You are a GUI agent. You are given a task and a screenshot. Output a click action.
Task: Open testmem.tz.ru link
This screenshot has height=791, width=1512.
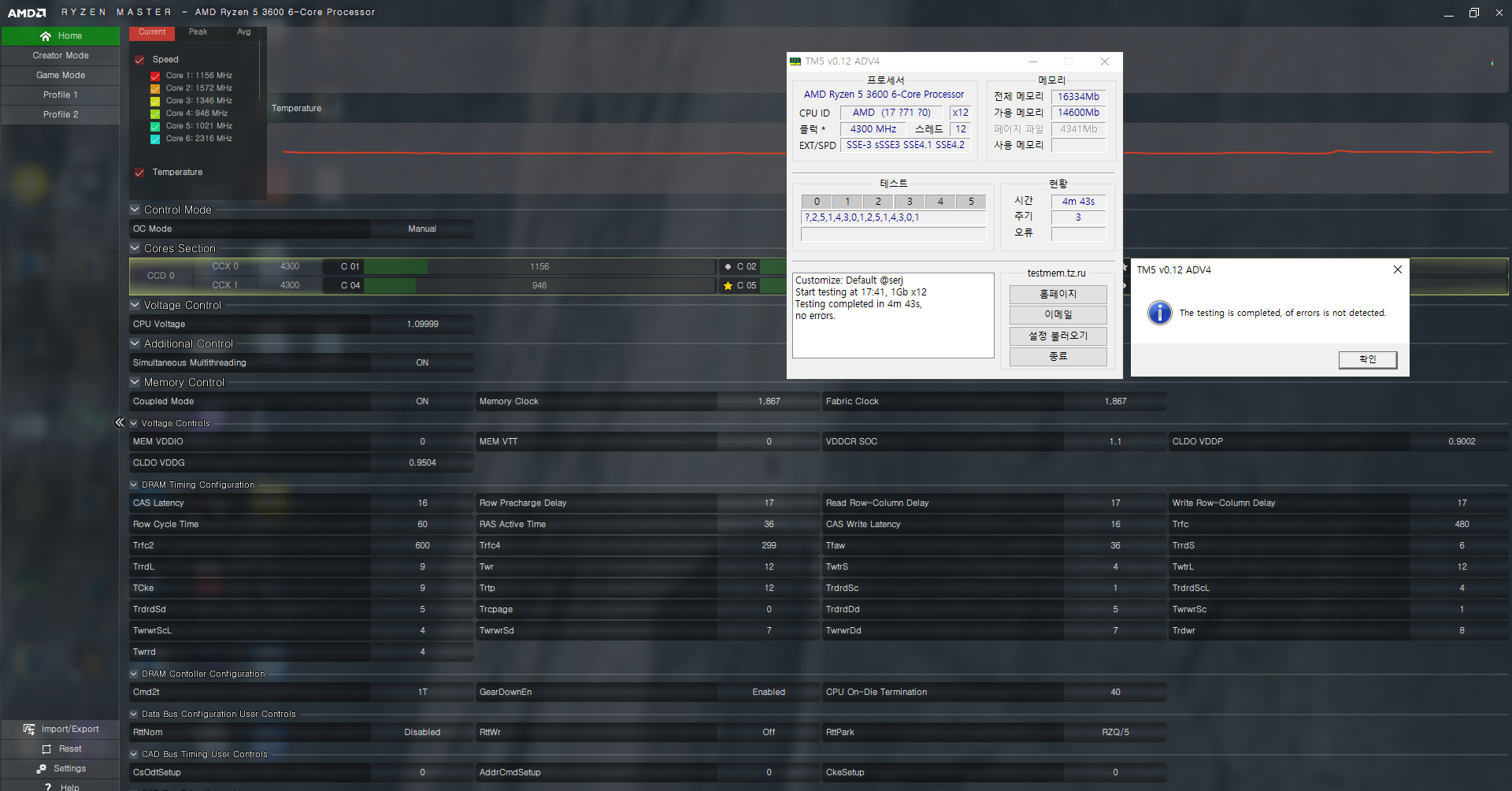click(1056, 273)
